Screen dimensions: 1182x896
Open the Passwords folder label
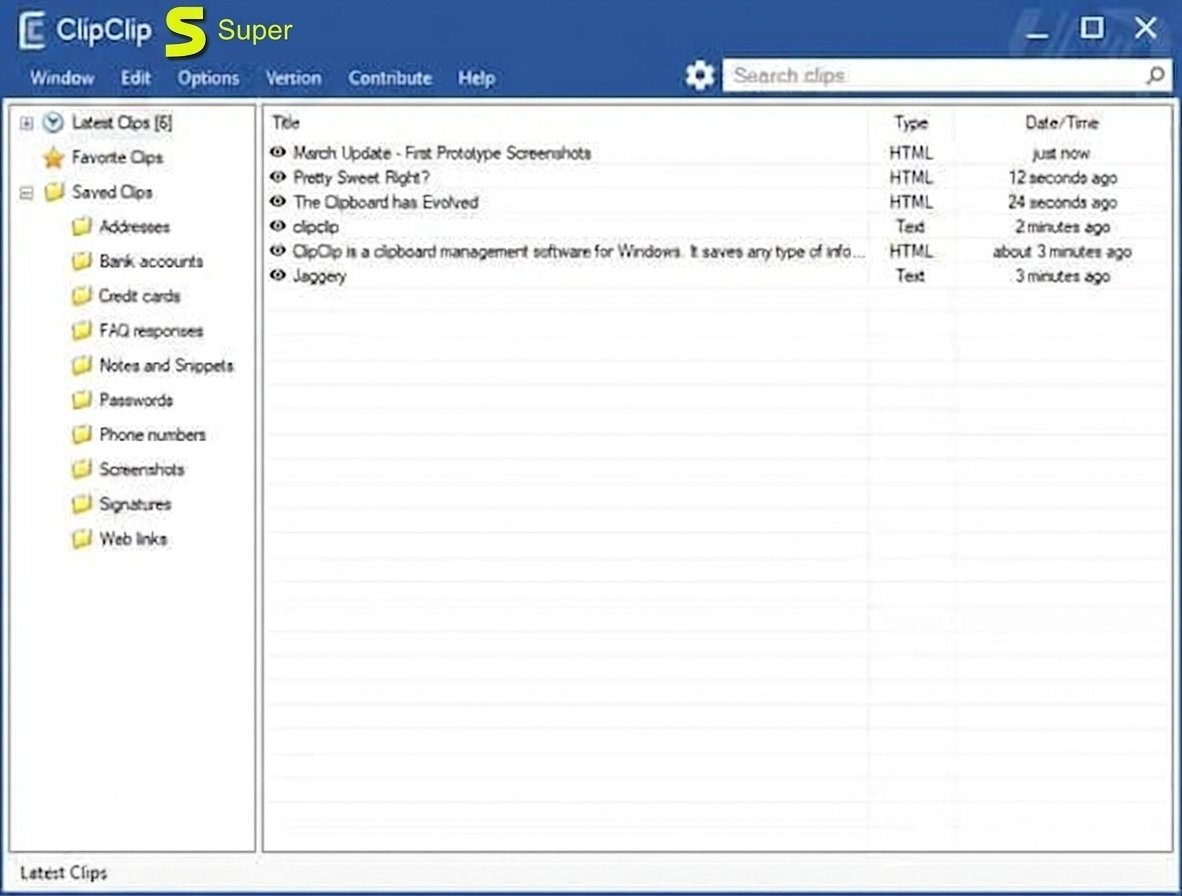click(x=136, y=400)
